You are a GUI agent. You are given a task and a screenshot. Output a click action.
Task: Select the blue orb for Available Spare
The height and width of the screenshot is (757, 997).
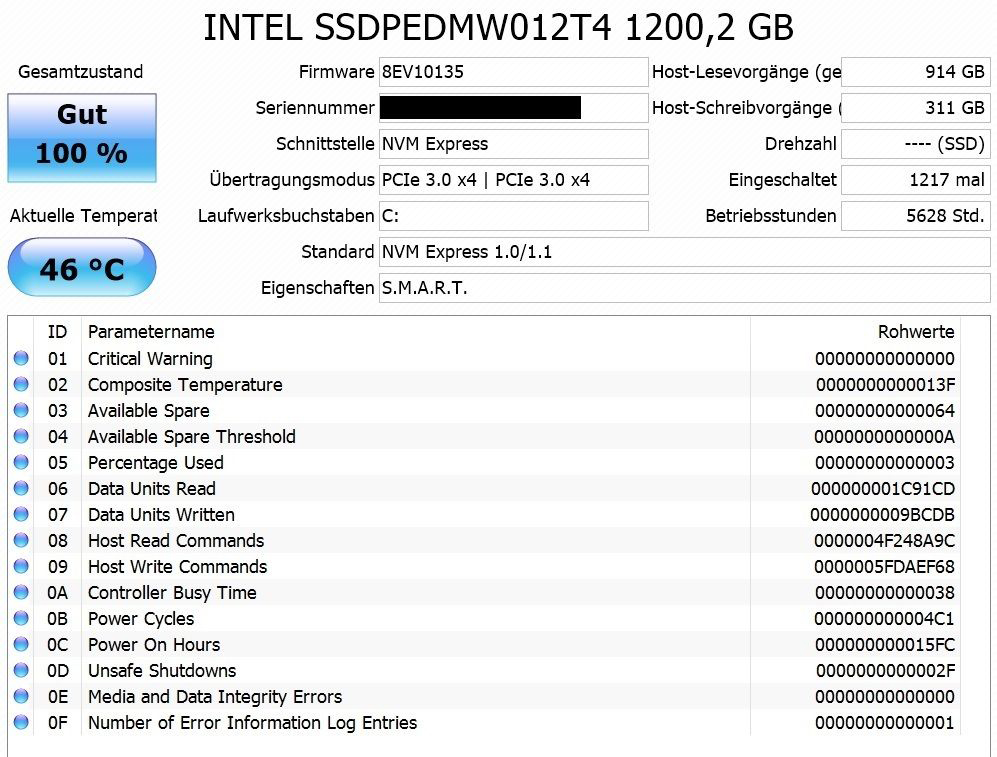pos(21,411)
